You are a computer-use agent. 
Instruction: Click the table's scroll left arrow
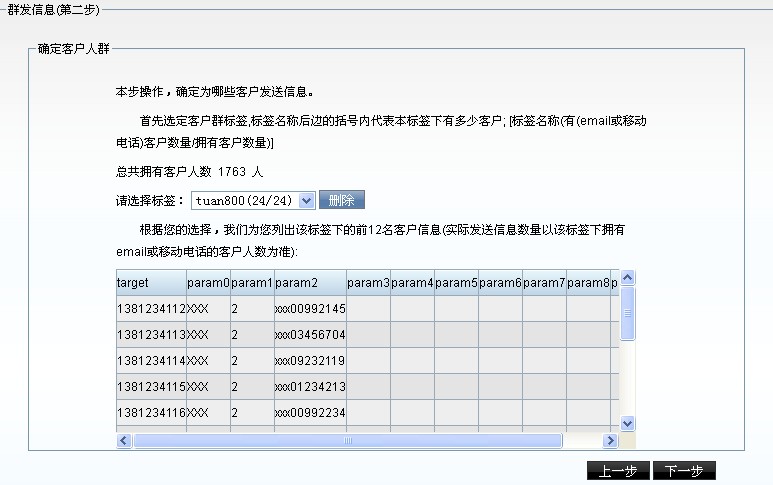click(124, 440)
